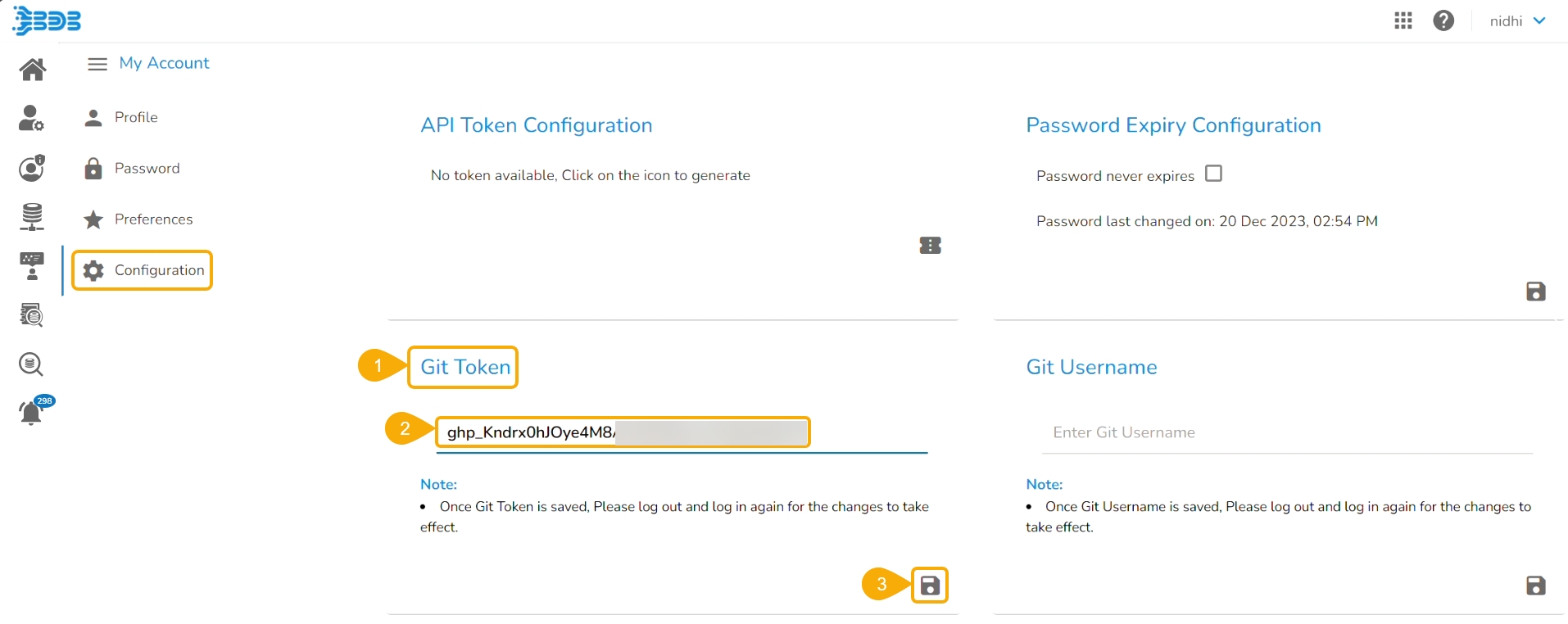Open the Password menu item
The image size is (1568, 624).
pos(147,168)
